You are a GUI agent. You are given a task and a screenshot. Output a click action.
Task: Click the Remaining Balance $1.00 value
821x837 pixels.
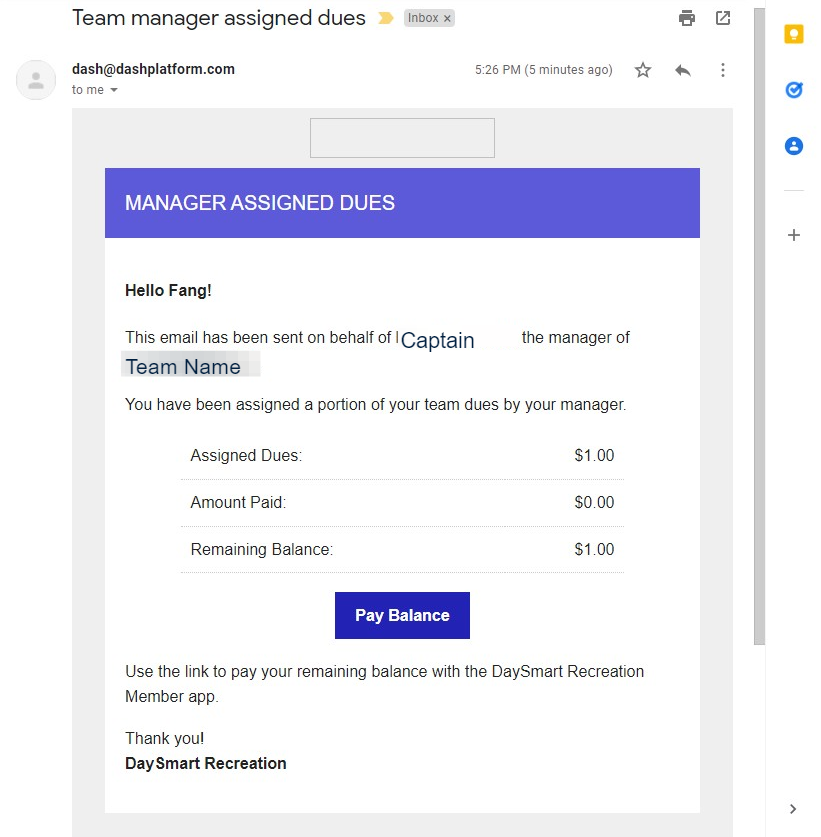[594, 549]
